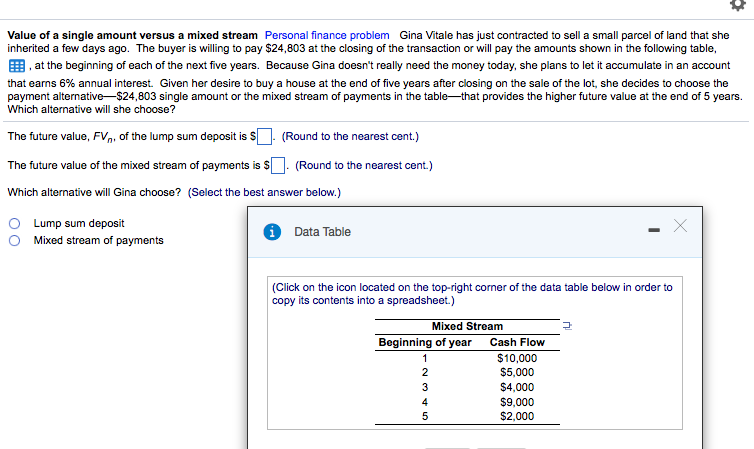This screenshot has height=449, width=754.
Task: Click the Mixed Stream table title
Action: (x=467, y=326)
